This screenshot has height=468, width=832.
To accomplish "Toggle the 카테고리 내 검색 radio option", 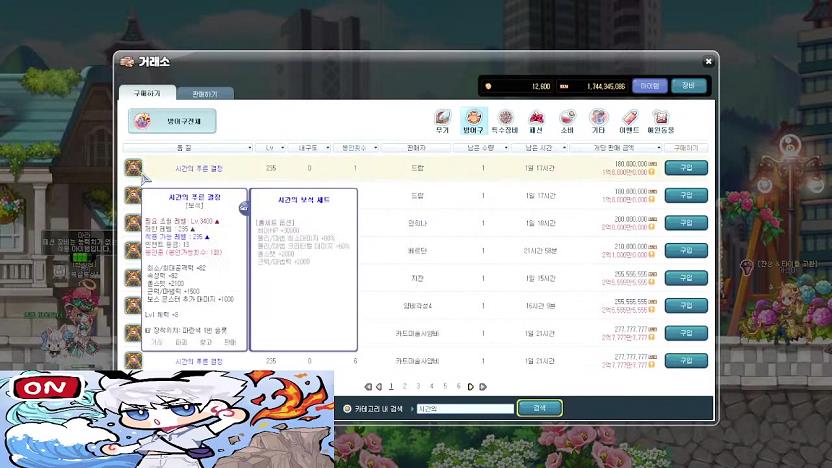I will [x=347, y=409].
